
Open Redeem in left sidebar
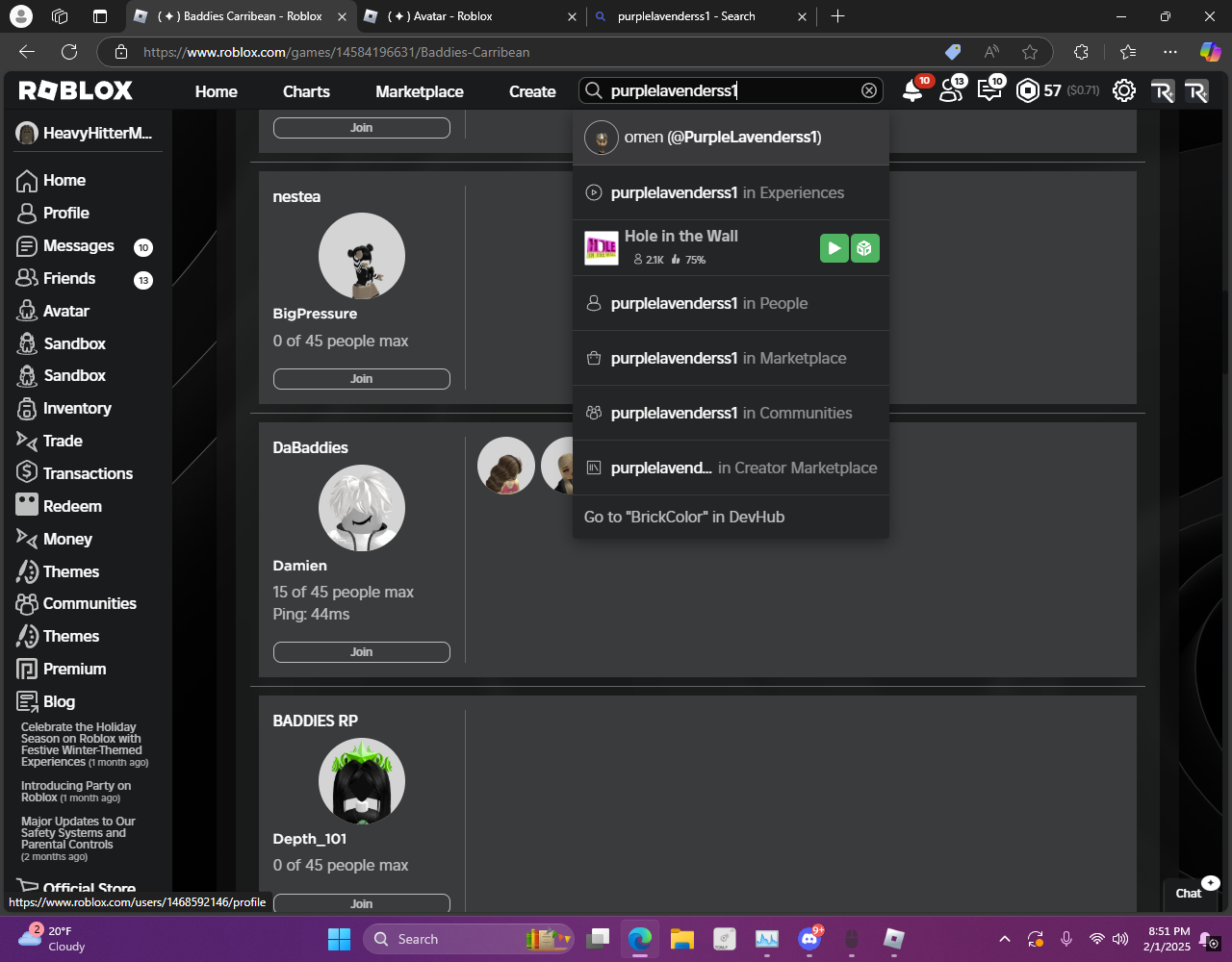pos(60,507)
